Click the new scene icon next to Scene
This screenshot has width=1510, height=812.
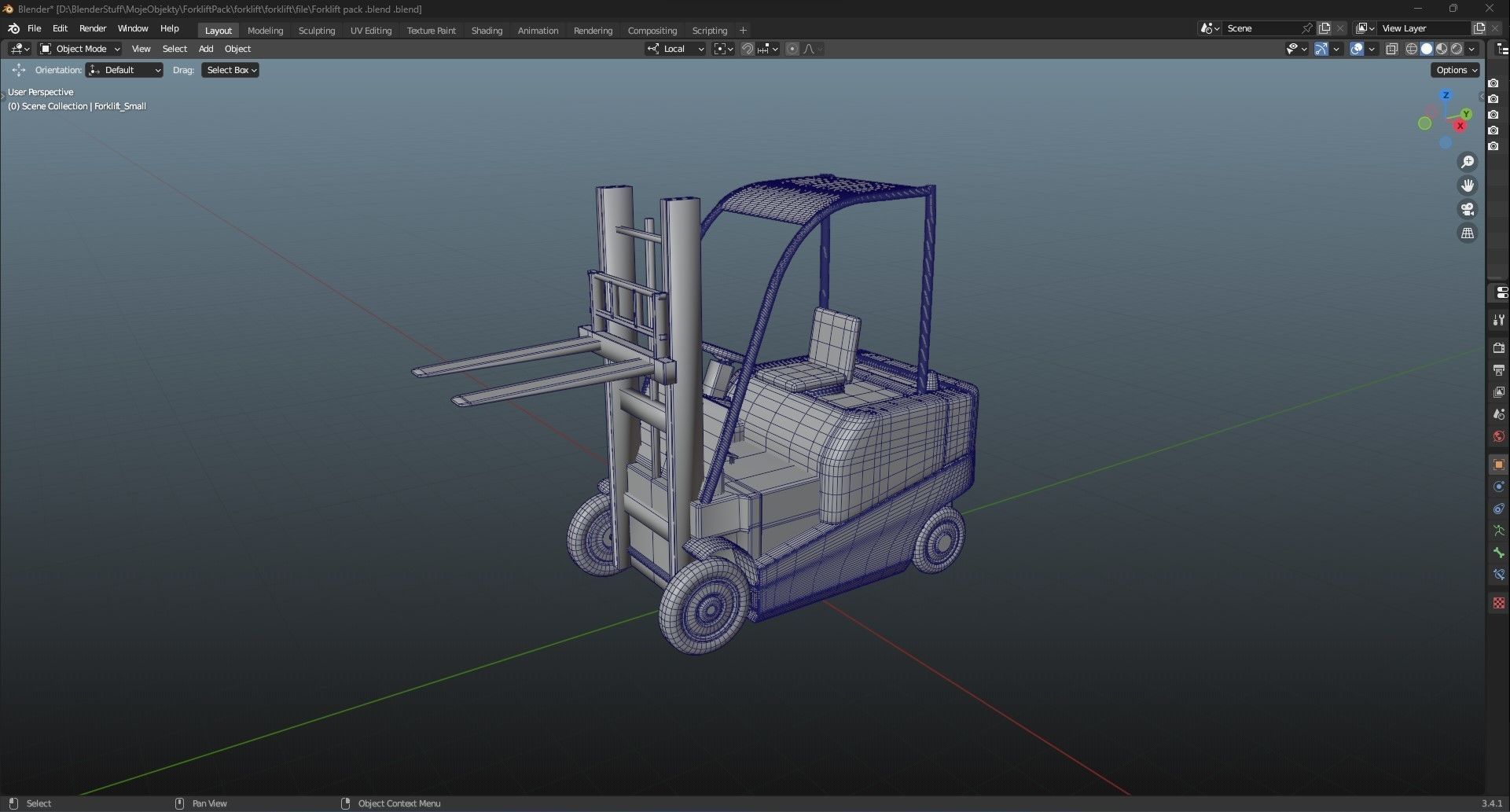[x=1324, y=28]
